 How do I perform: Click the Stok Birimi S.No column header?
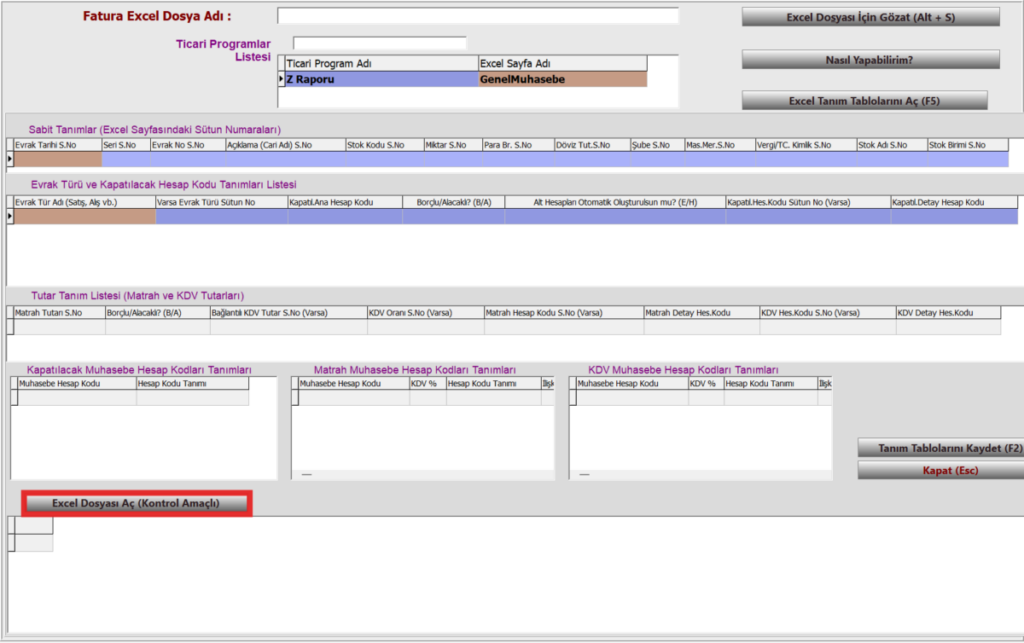[968, 145]
